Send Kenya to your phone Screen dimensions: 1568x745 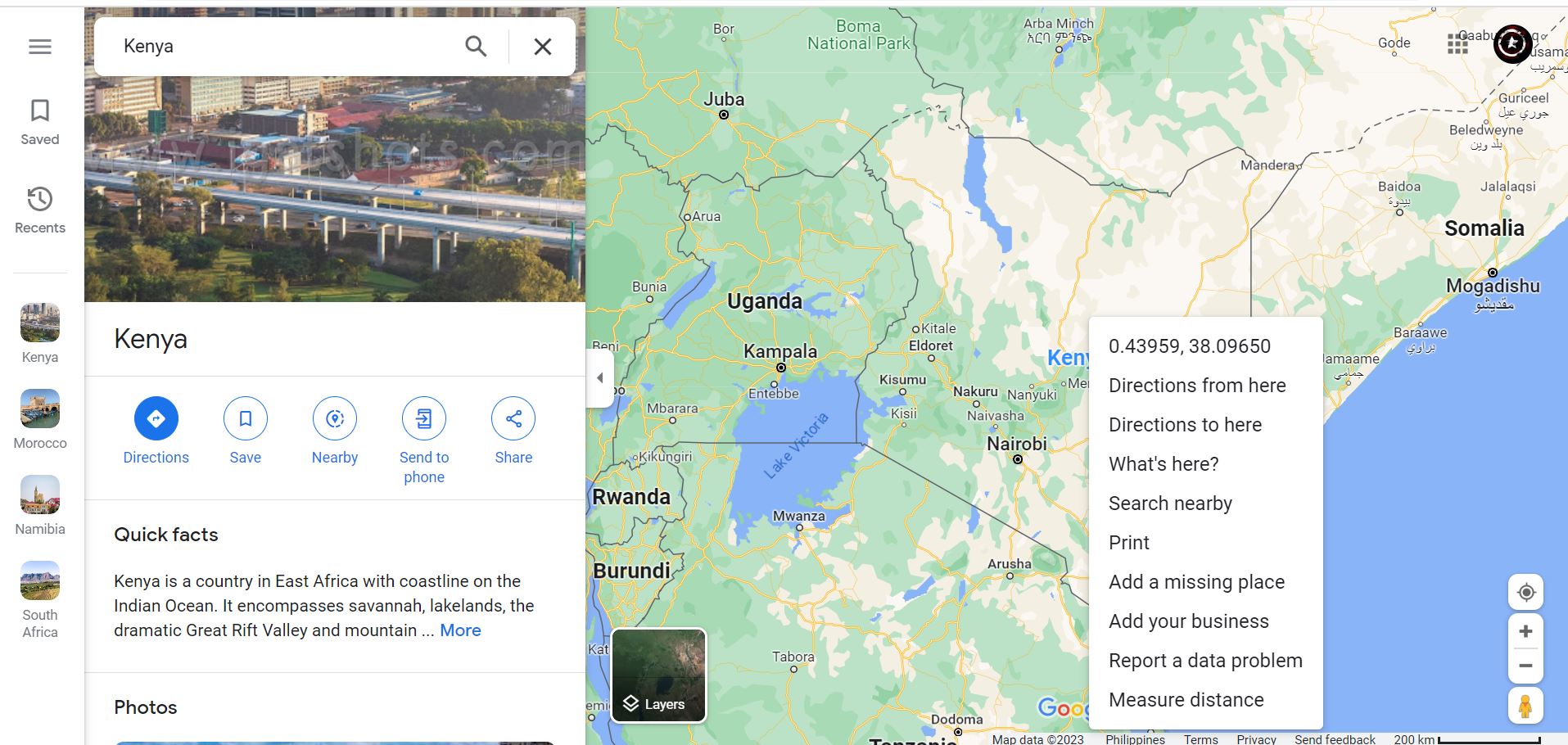424,441
